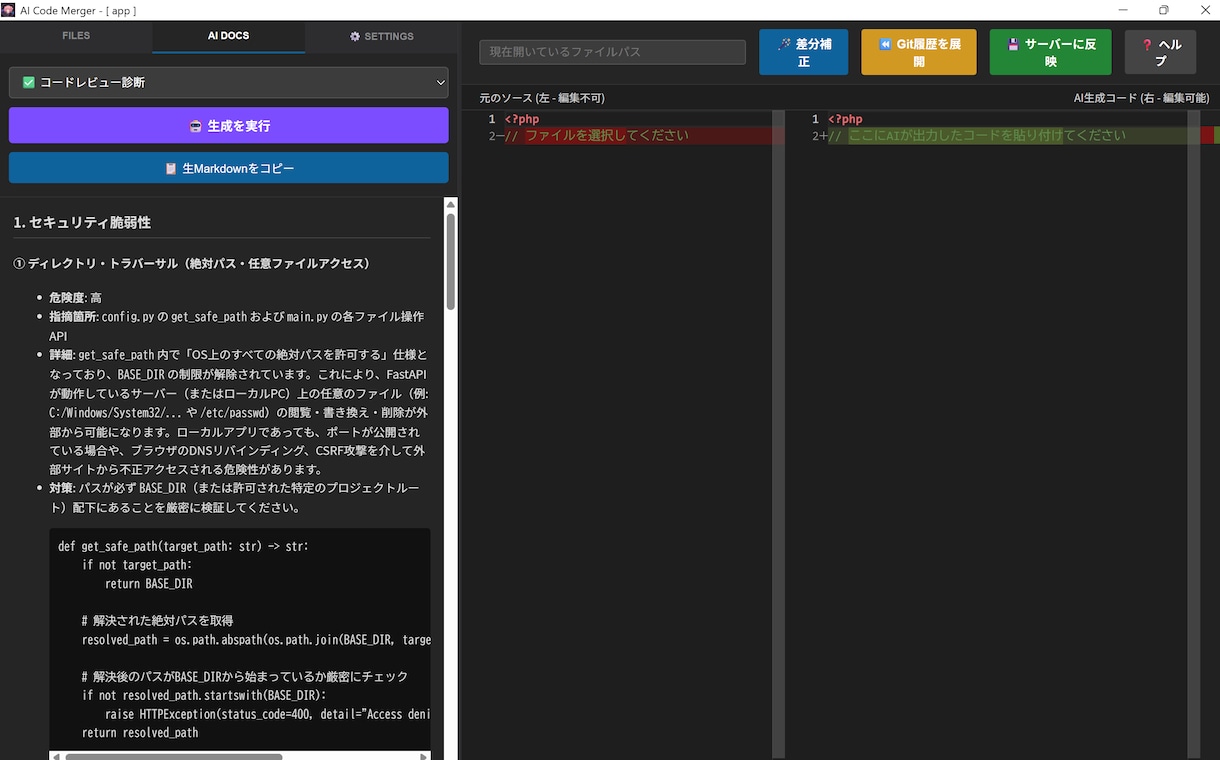The image size is (1220, 760).
Task: Click the AI生成コード (右 - 編集可能) label
Action: (x=1141, y=98)
